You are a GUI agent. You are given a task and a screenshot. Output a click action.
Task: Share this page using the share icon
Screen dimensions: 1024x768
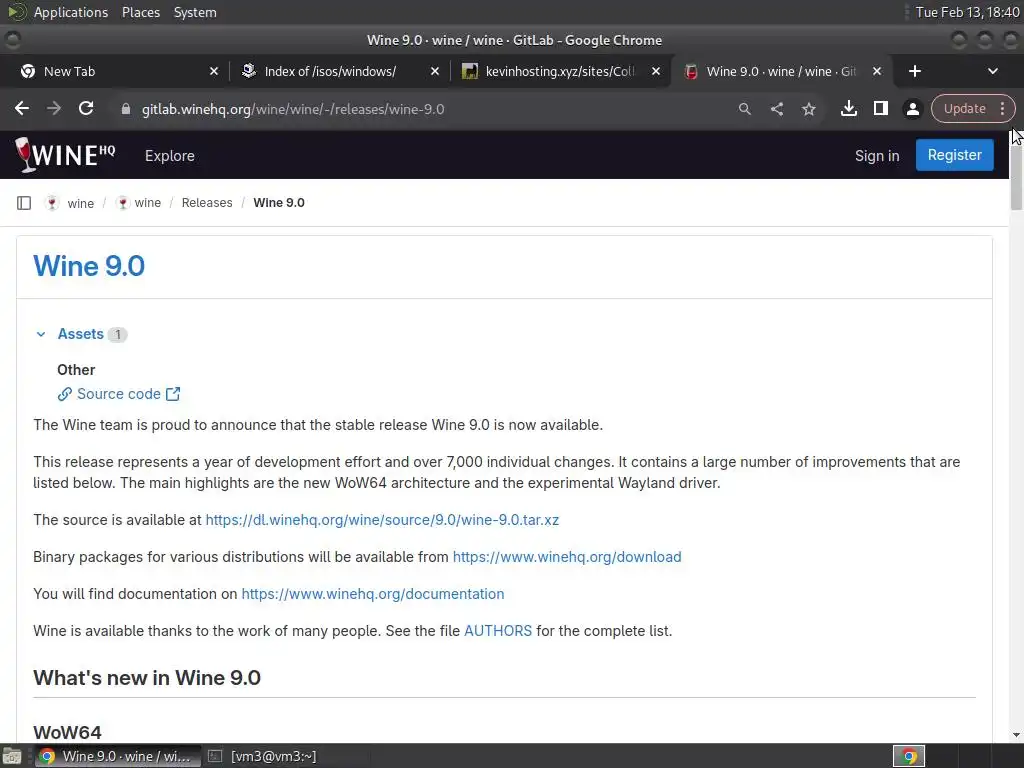pos(776,109)
